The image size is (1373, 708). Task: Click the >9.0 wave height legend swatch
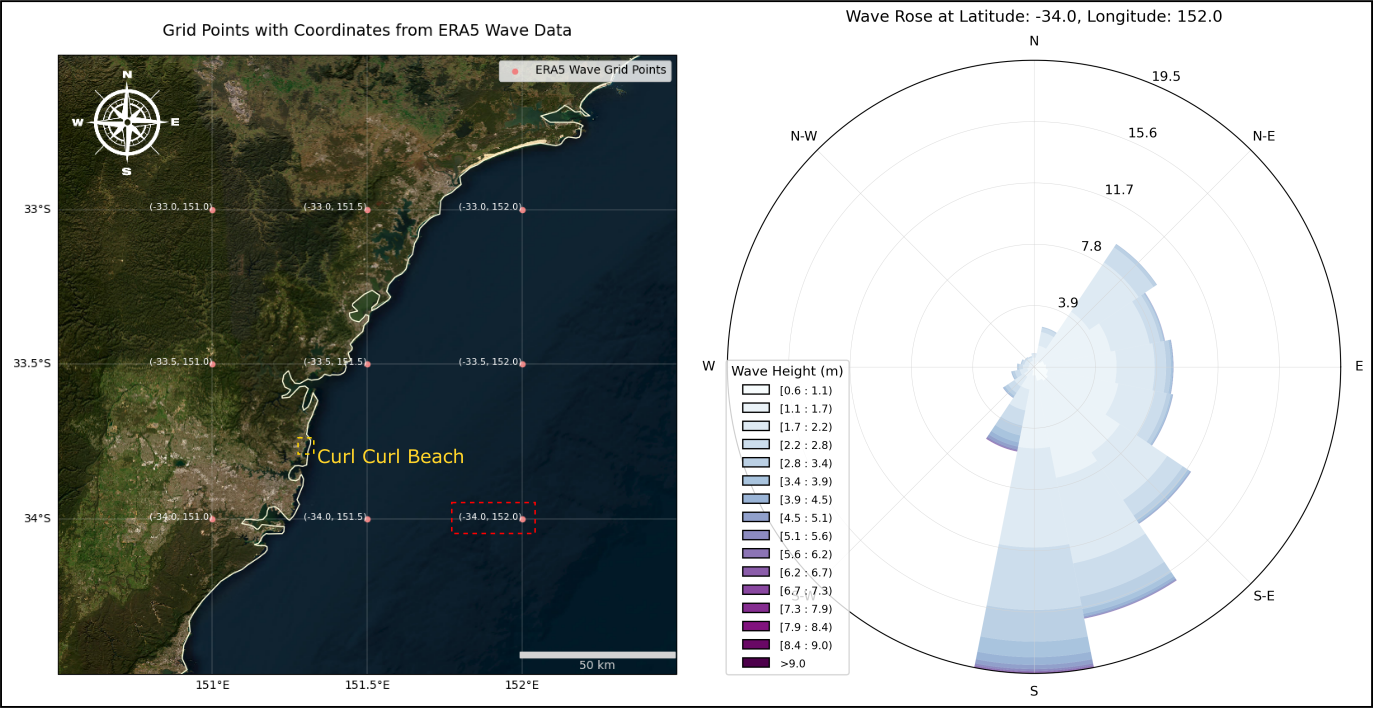coord(755,663)
